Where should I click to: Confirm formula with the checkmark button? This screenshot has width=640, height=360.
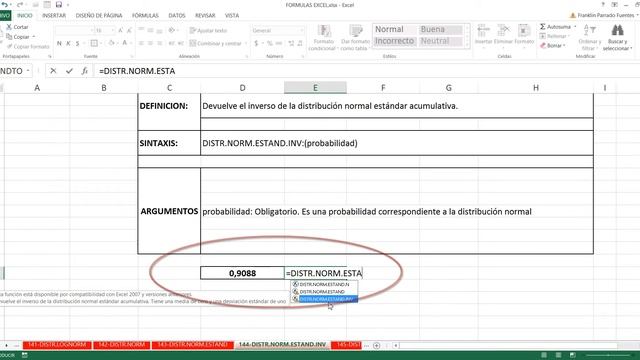[69, 71]
